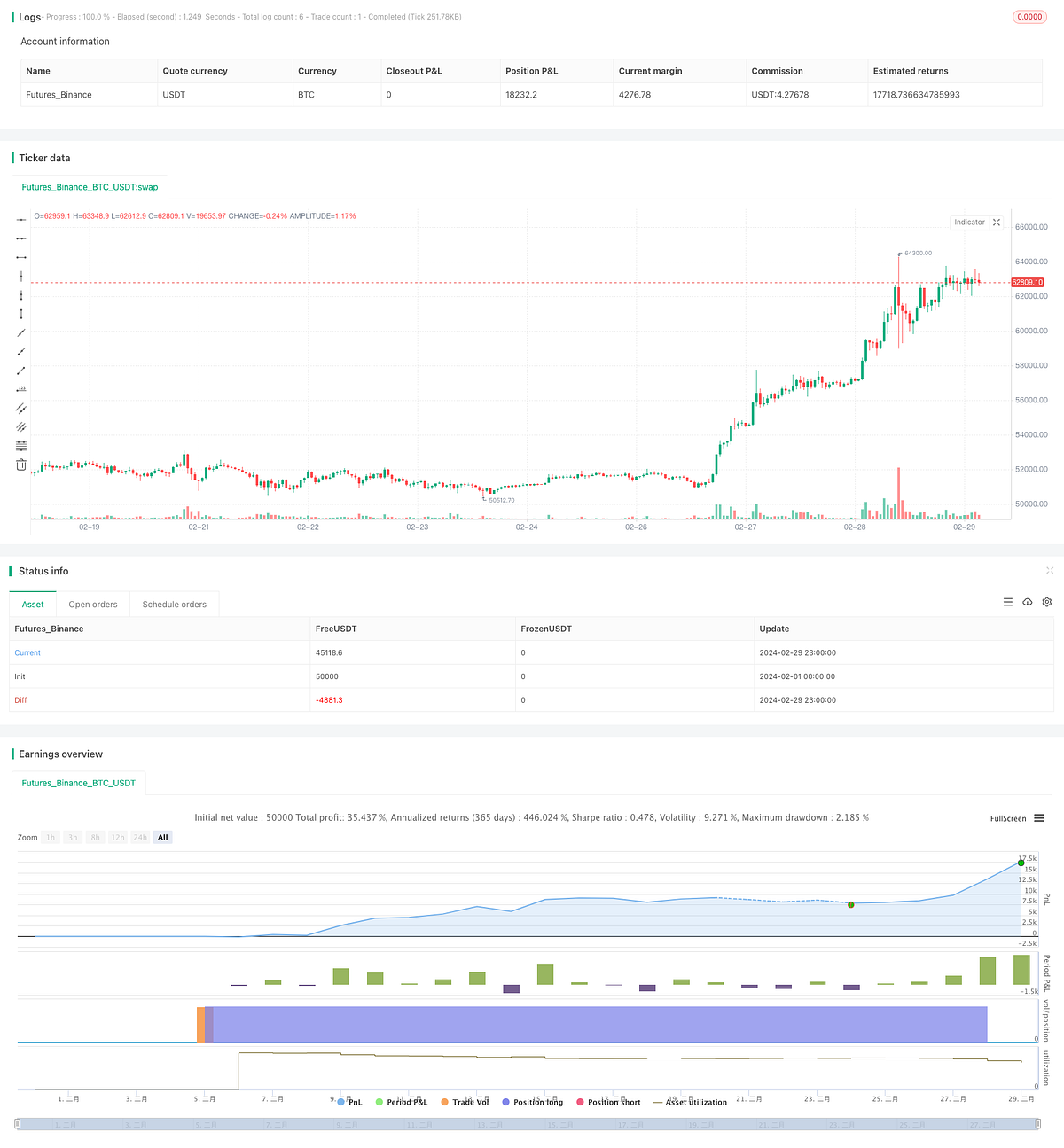The image size is (1064, 1148).
Task: Switch to the Open orders tab
Action: tap(92, 604)
